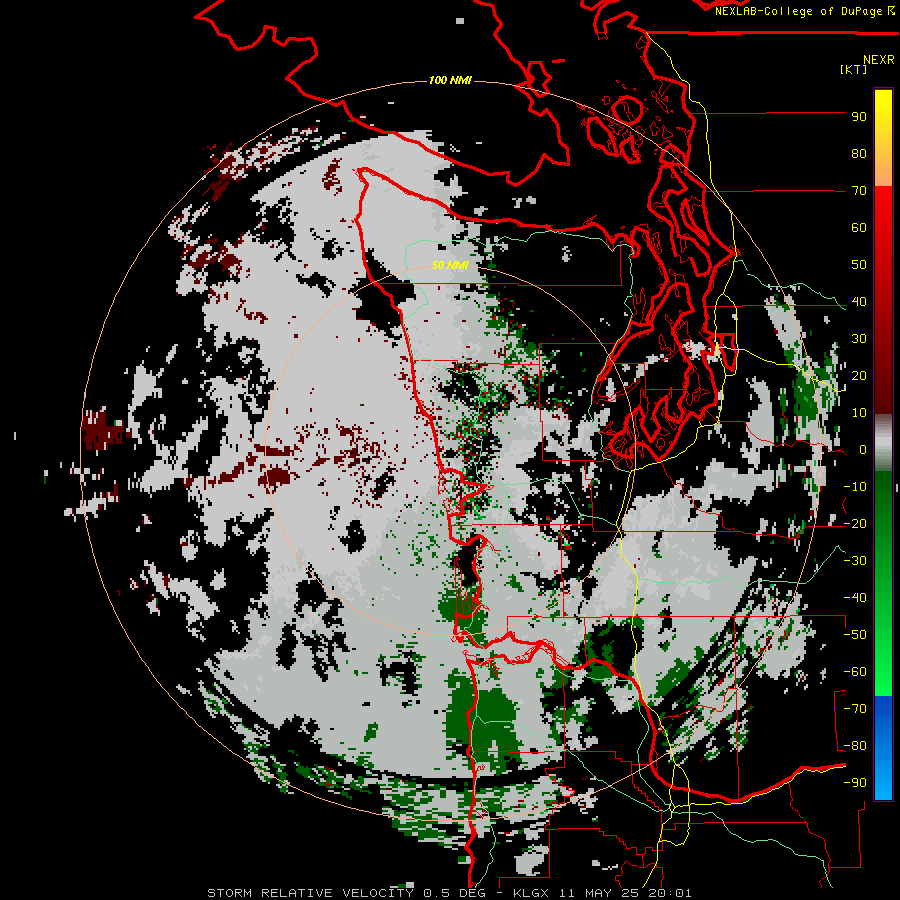Click the positive 10 legend value
The image size is (900, 900).
pos(859,413)
